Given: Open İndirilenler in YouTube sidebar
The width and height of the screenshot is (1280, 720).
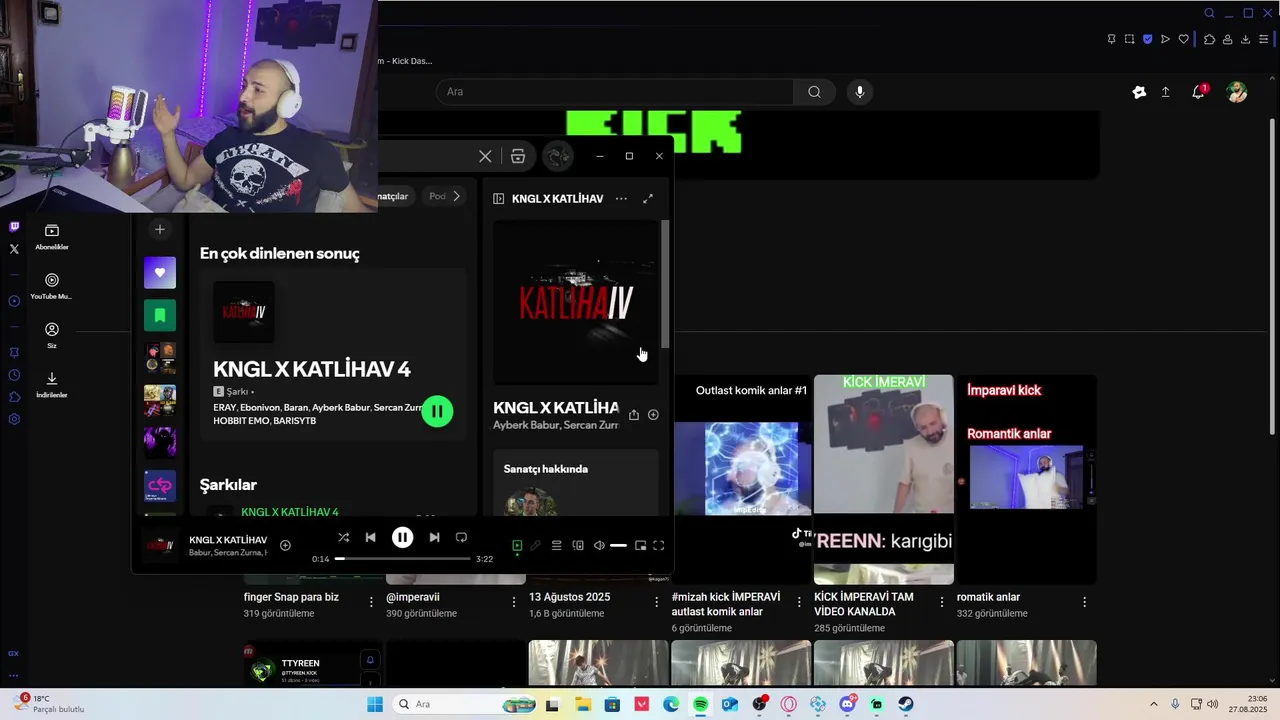Looking at the screenshot, I should [52, 384].
